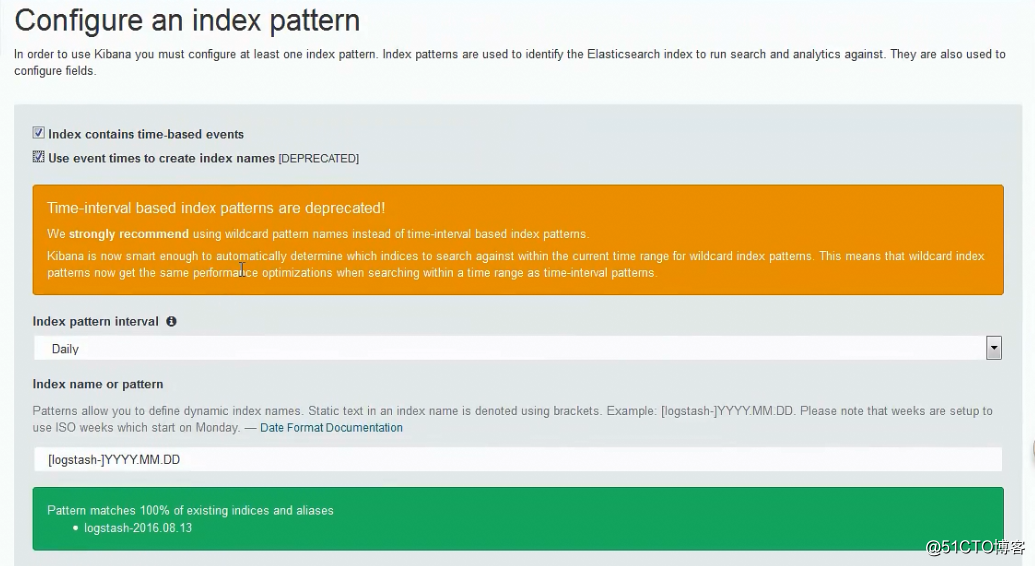Screen dimensions: 1035x566
Task: Select the logstash-2016.08.13 matched index
Action: pos(138,528)
